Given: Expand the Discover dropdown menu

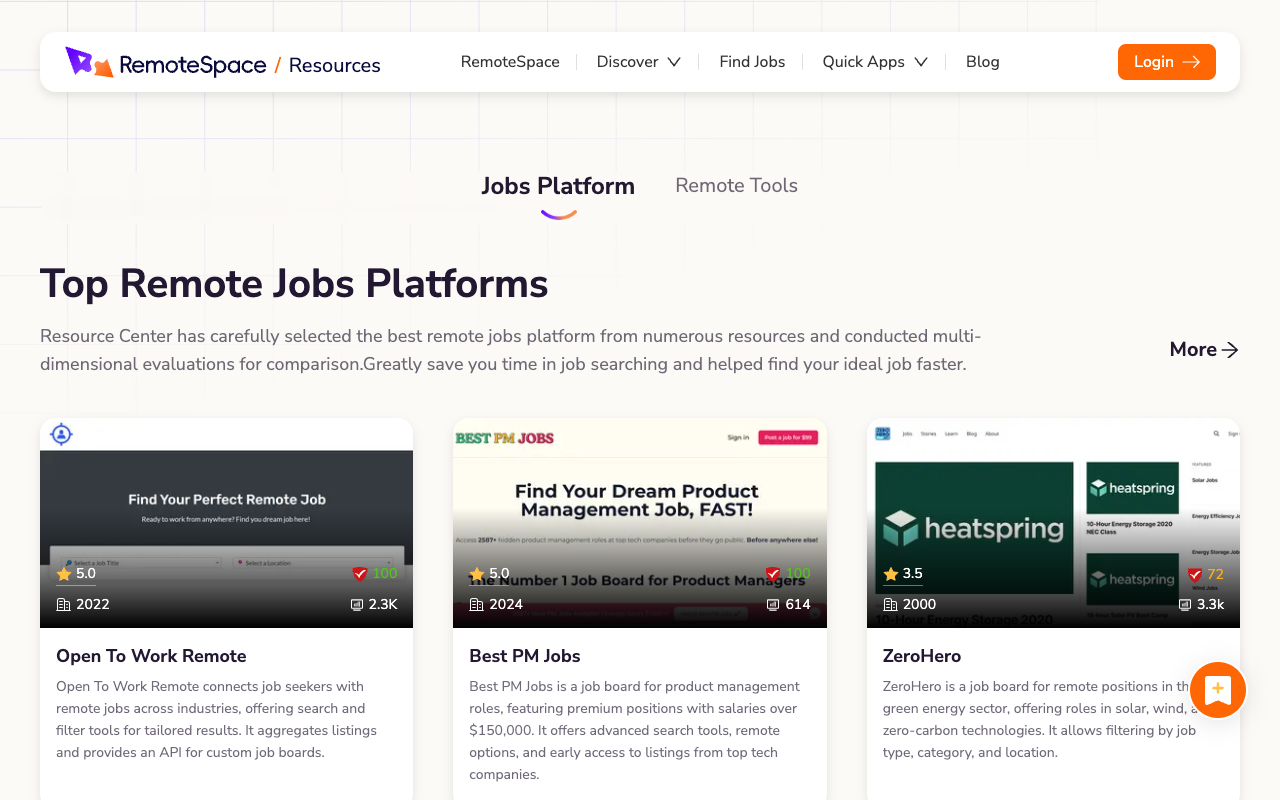Looking at the screenshot, I should click(638, 62).
